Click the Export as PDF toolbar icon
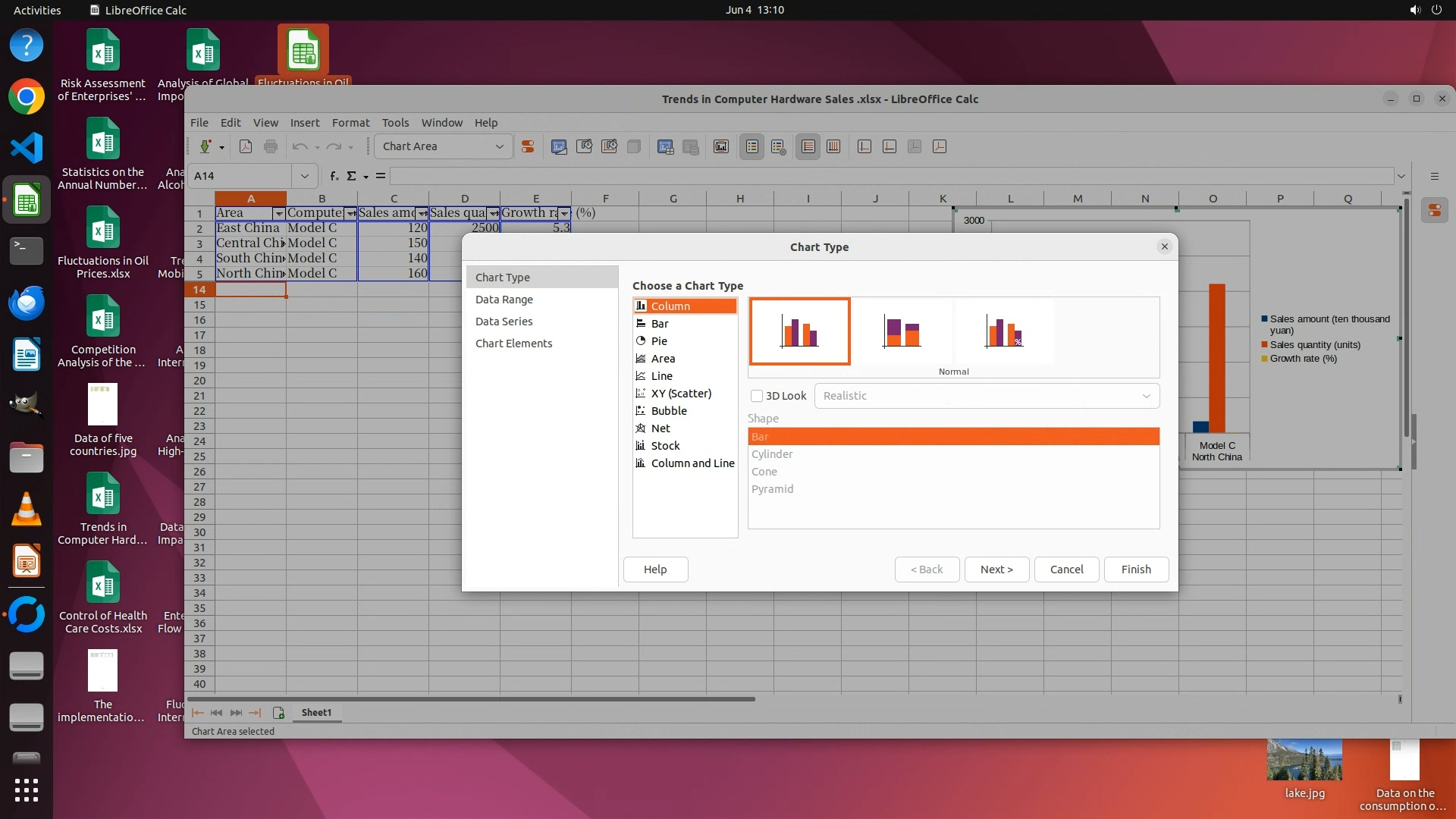The width and height of the screenshot is (1456, 819). point(246,147)
